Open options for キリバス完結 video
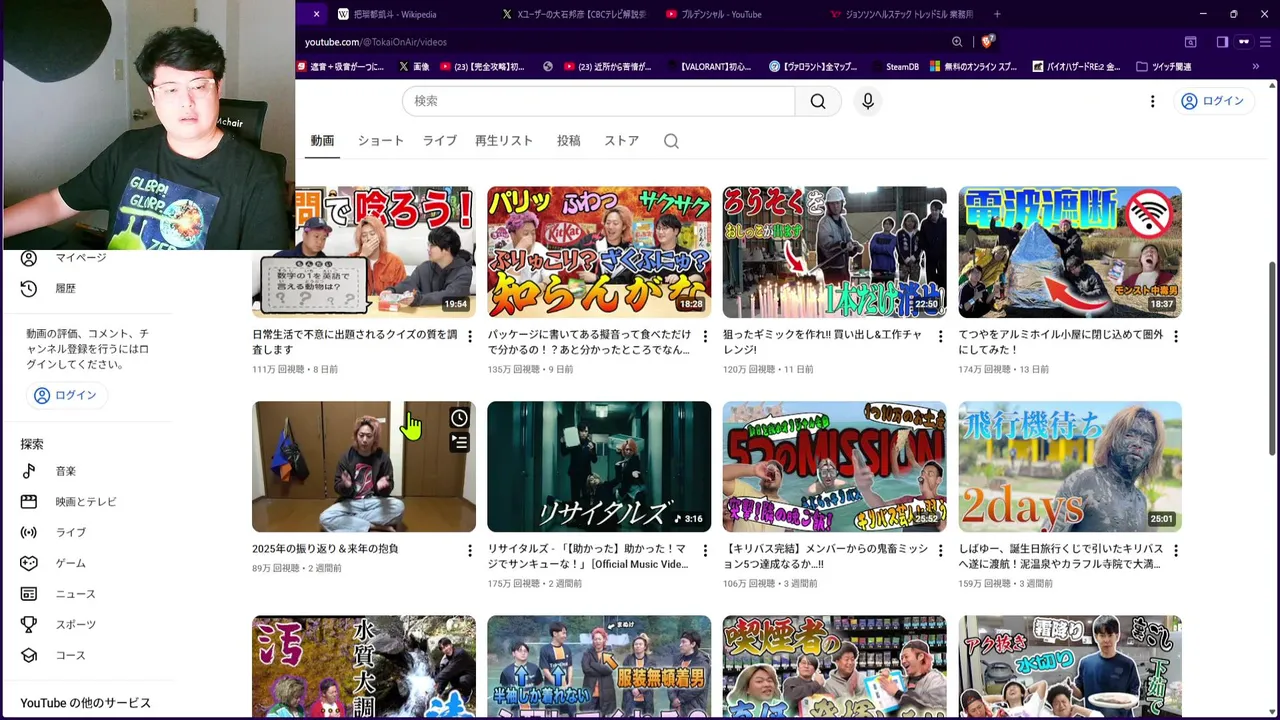This screenshot has height=720, width=1280. tap(940, 551)
